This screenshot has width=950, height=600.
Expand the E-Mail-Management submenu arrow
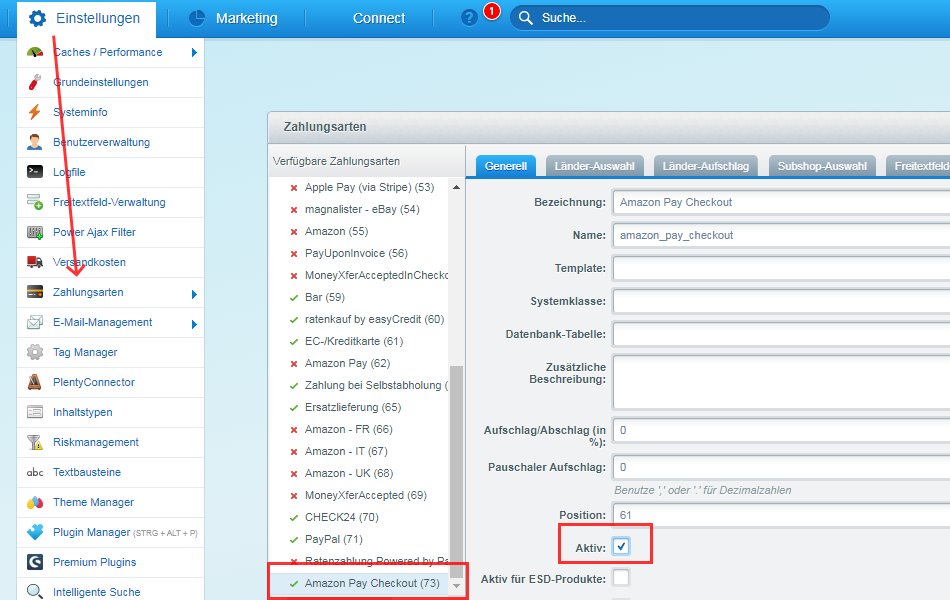[194, 324]
